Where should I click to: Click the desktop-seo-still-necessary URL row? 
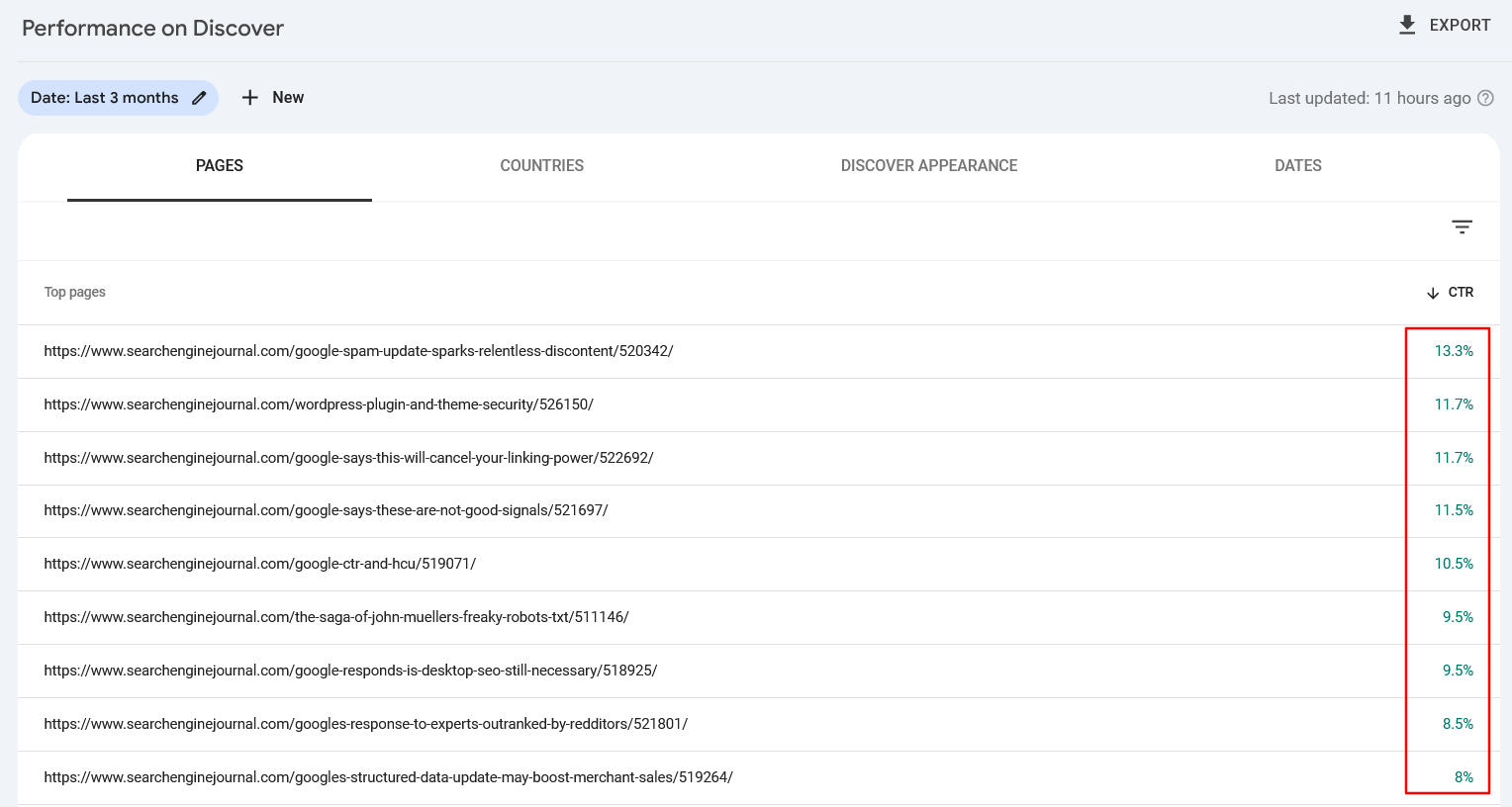click(x=350, y=671)
